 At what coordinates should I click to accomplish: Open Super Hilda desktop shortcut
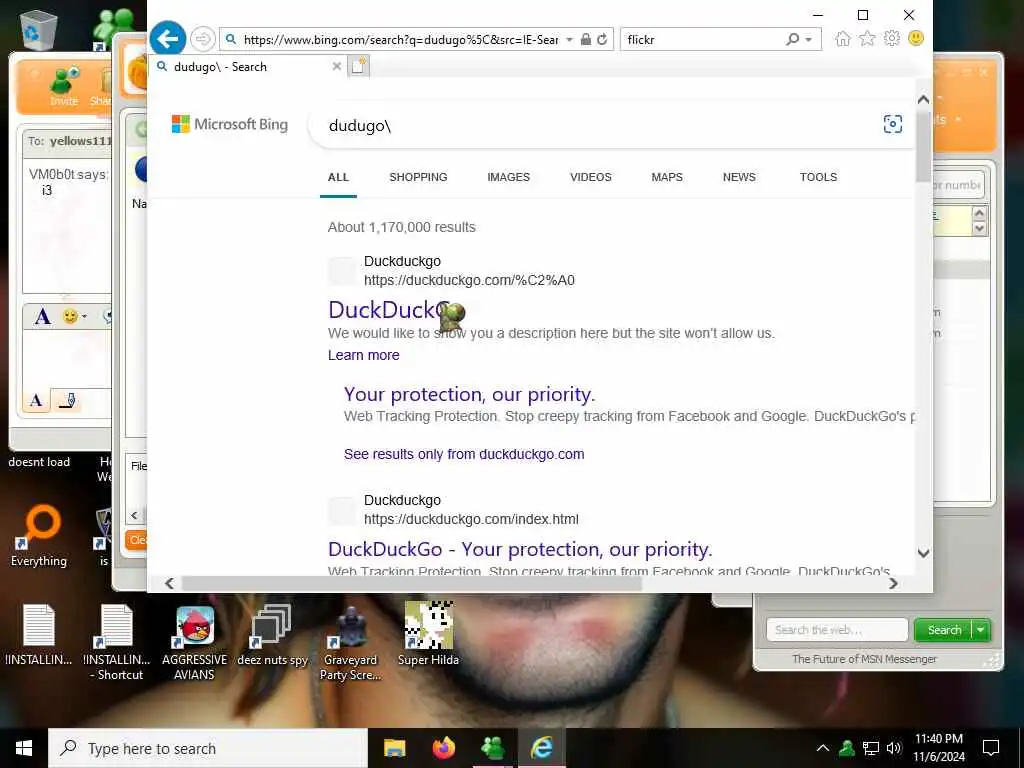428,633
